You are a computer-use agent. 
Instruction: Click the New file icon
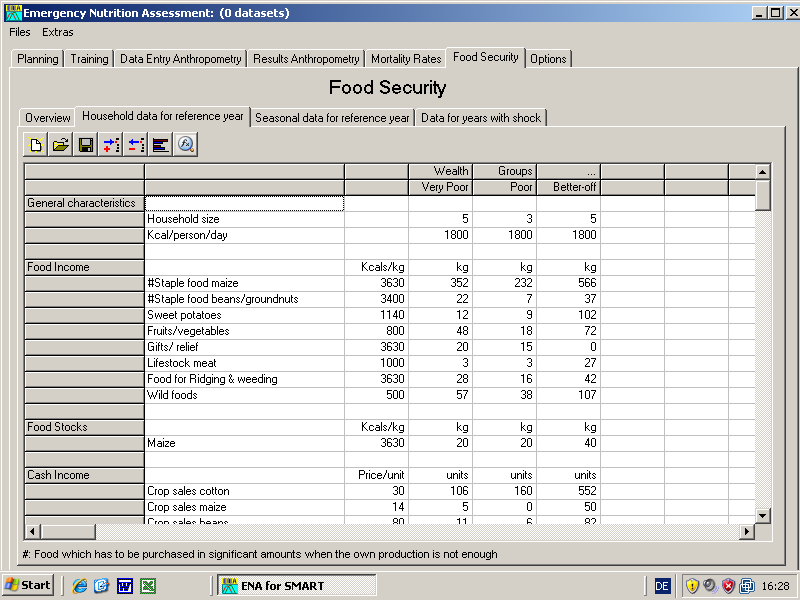[36, 145]
